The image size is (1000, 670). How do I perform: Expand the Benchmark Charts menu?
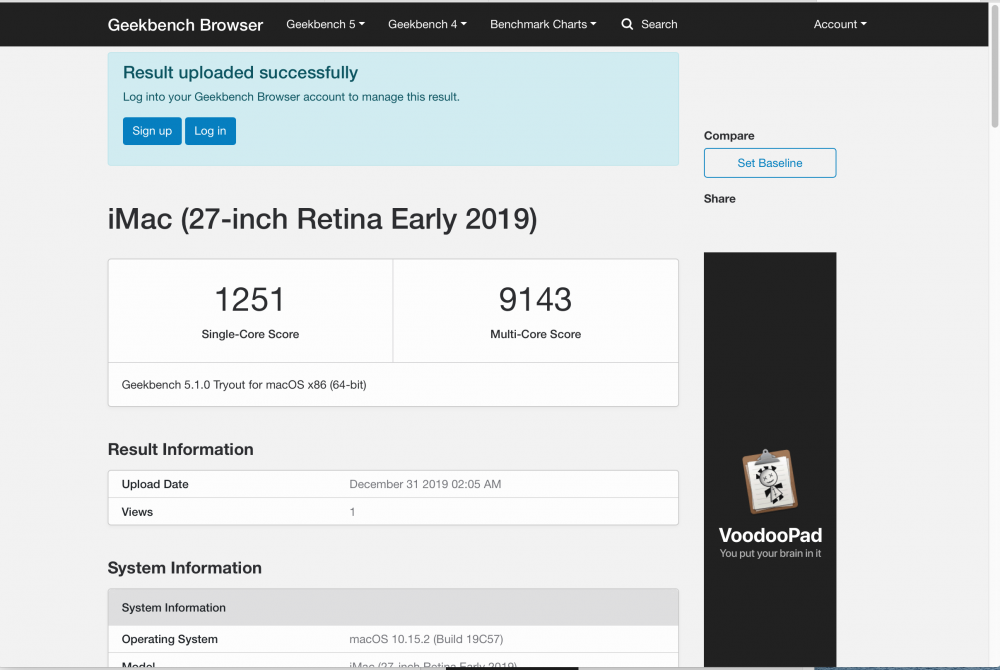coord(543,24)
